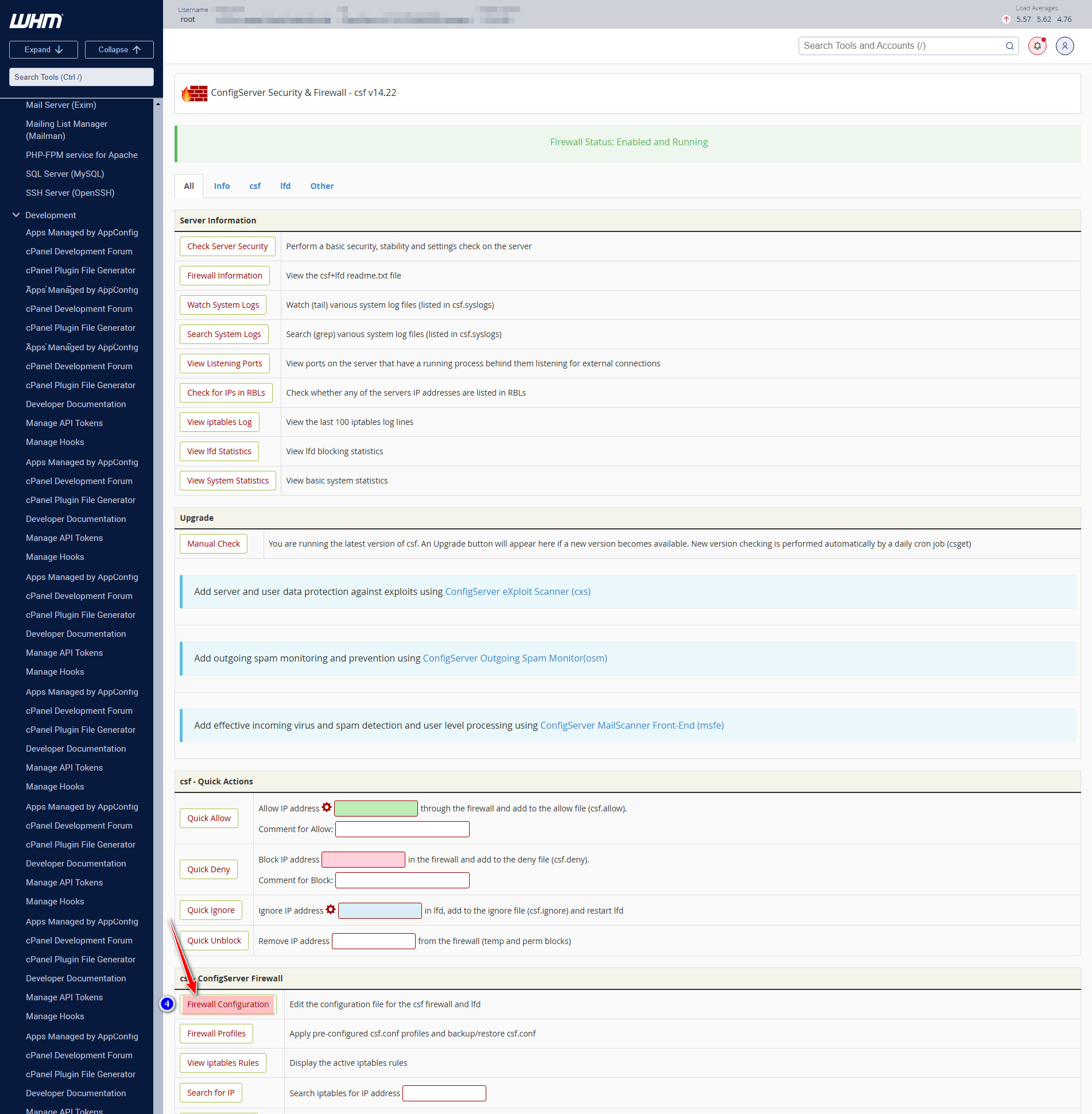Viewport: 1092px width, 1114px height.
Task: Switch to the Info tab
Action: (x=222, y=185)
